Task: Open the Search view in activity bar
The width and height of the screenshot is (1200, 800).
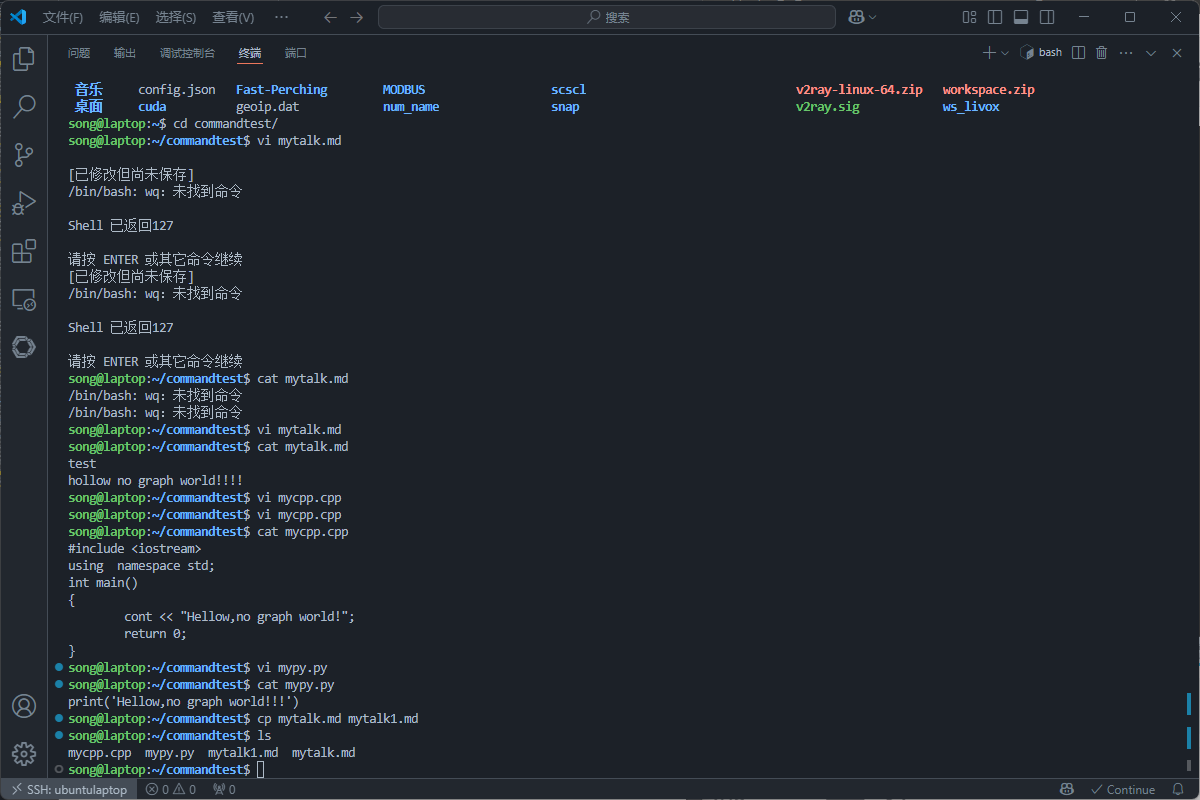Action: coord(23,107)
